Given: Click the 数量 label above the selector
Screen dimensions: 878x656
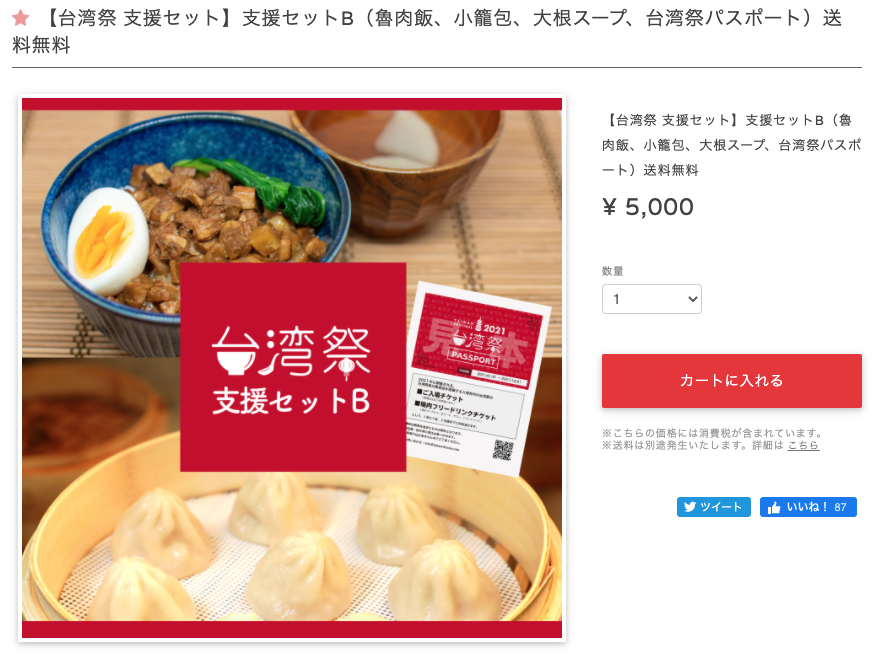Looking at the screenshot, I should tap(613, 271).
